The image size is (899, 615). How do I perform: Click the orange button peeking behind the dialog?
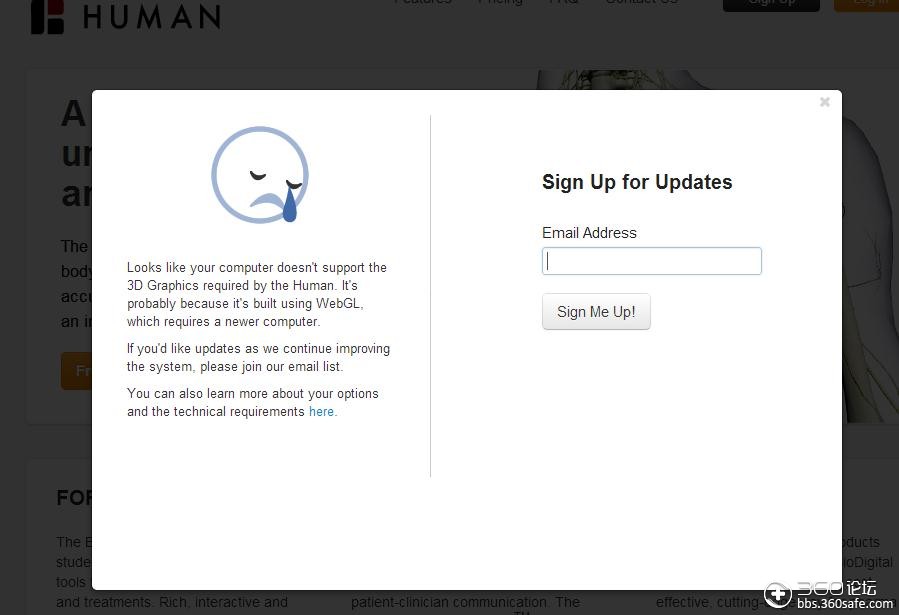[76, 371]
